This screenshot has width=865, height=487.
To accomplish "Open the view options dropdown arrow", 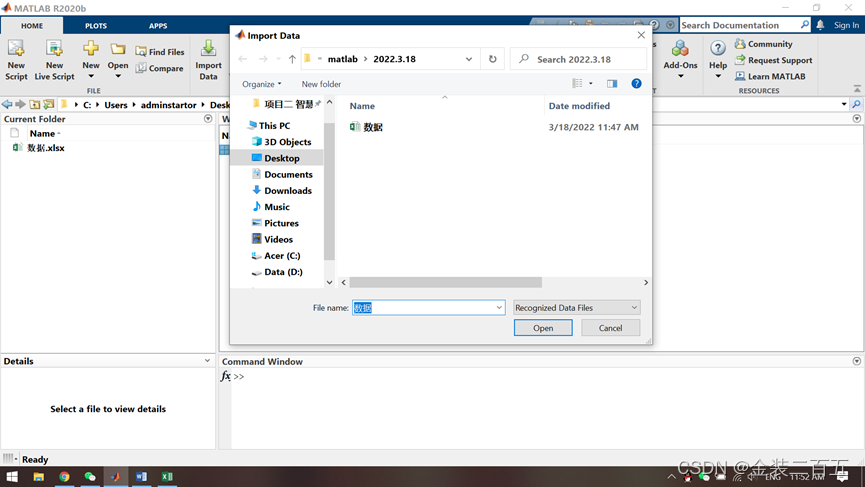I will pos(591,83).
